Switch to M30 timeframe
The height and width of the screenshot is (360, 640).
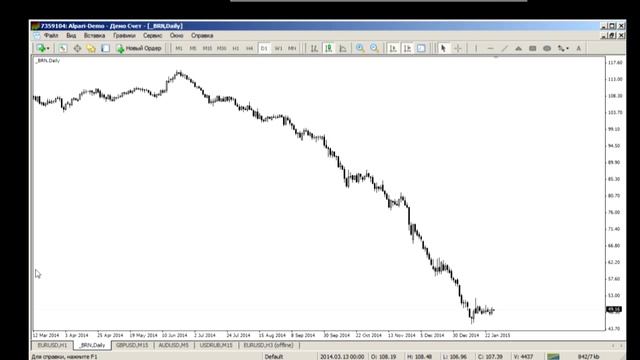[x=222, y=48]
